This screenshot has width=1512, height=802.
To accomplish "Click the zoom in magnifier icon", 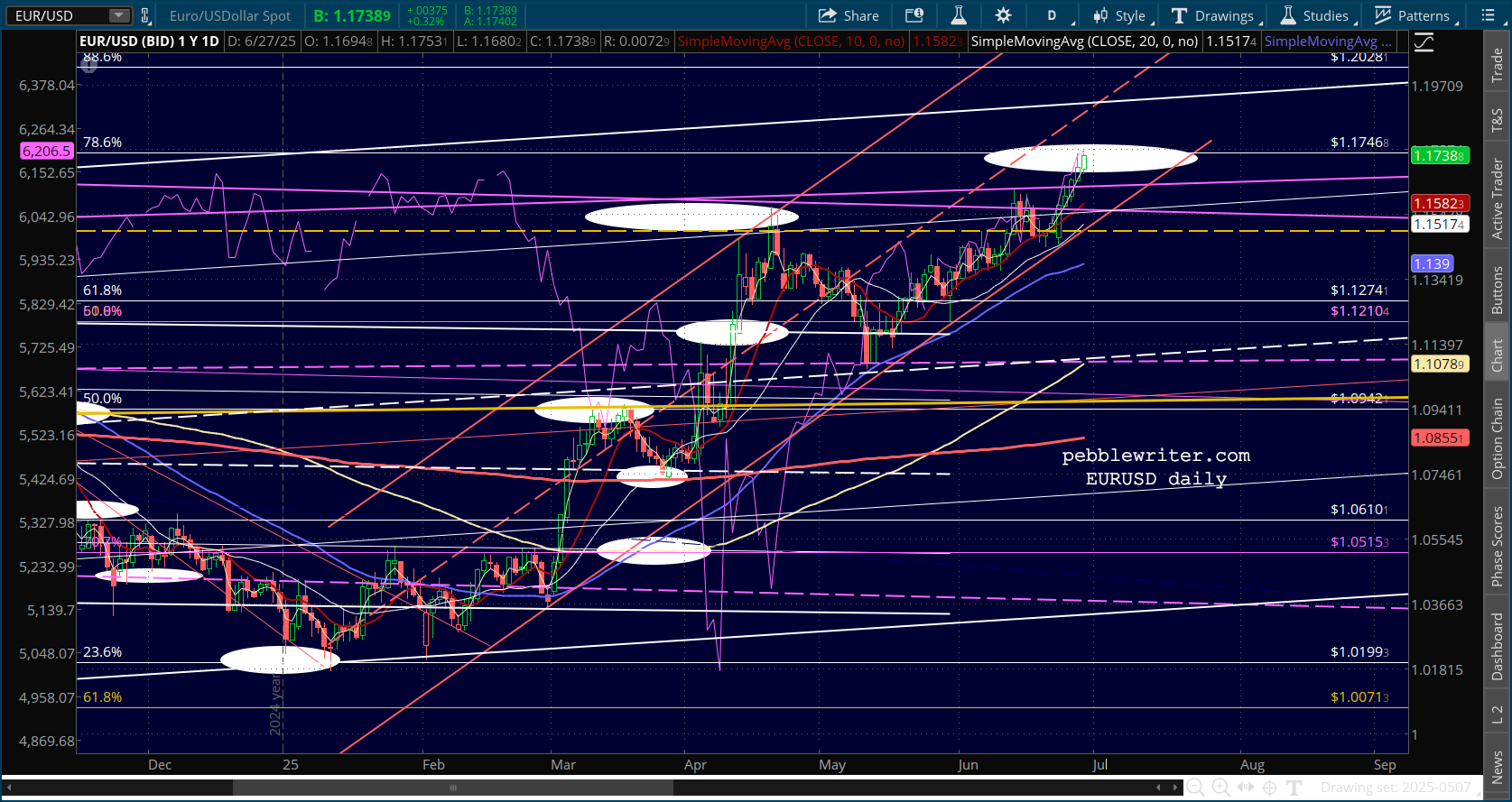I will [x=1220, y=788].
